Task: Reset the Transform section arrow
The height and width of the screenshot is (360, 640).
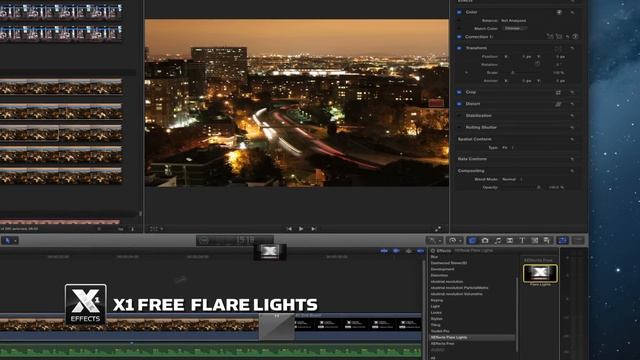Action: coord(572,48)
